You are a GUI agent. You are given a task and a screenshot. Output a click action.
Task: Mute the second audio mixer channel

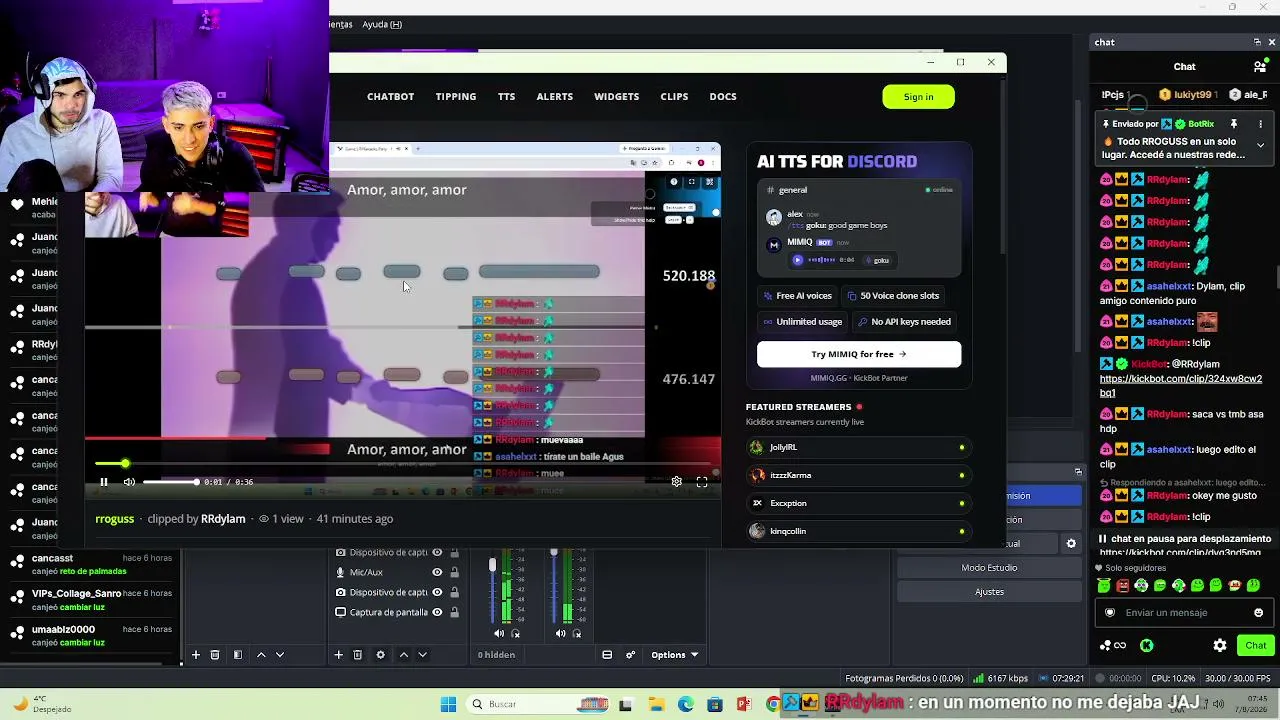[560, 634]
